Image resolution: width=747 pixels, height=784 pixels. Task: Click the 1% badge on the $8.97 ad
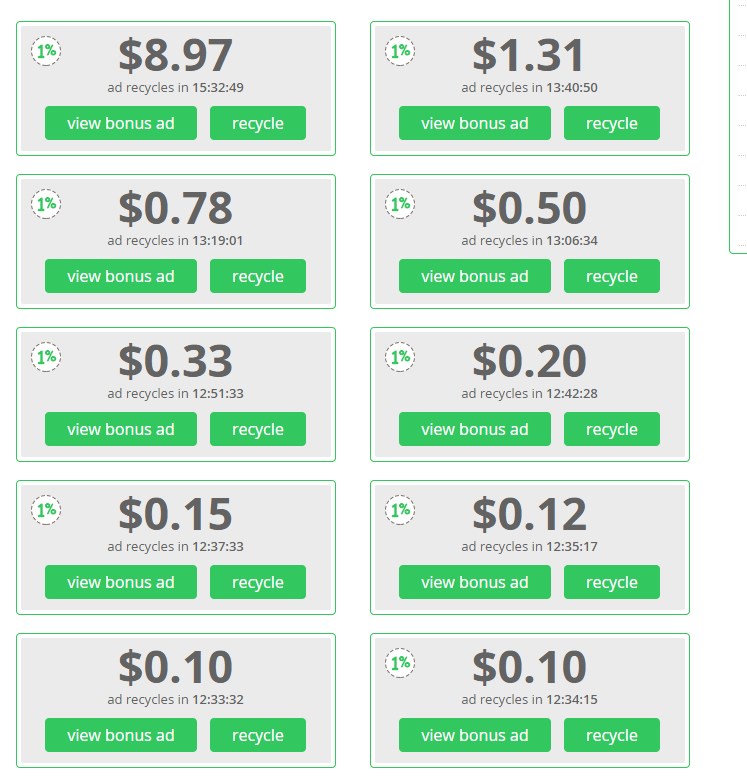(46, 51)
